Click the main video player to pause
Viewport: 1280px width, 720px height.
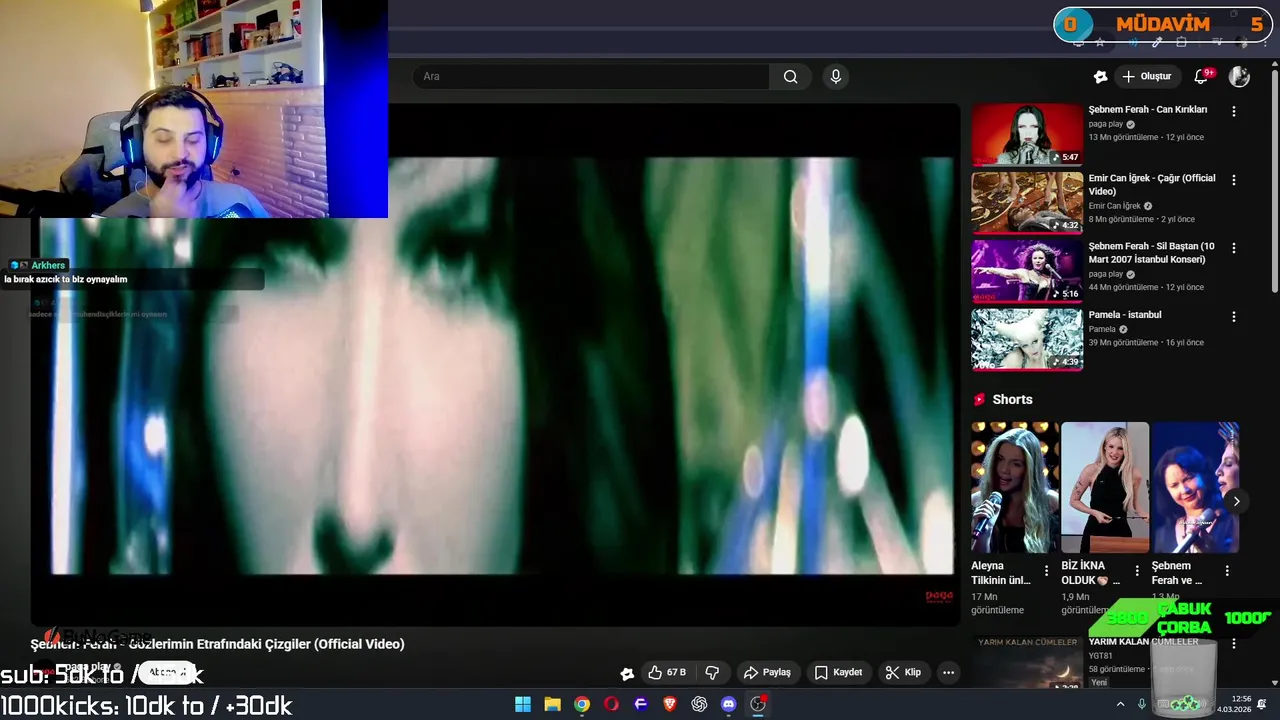click(495, 365)
